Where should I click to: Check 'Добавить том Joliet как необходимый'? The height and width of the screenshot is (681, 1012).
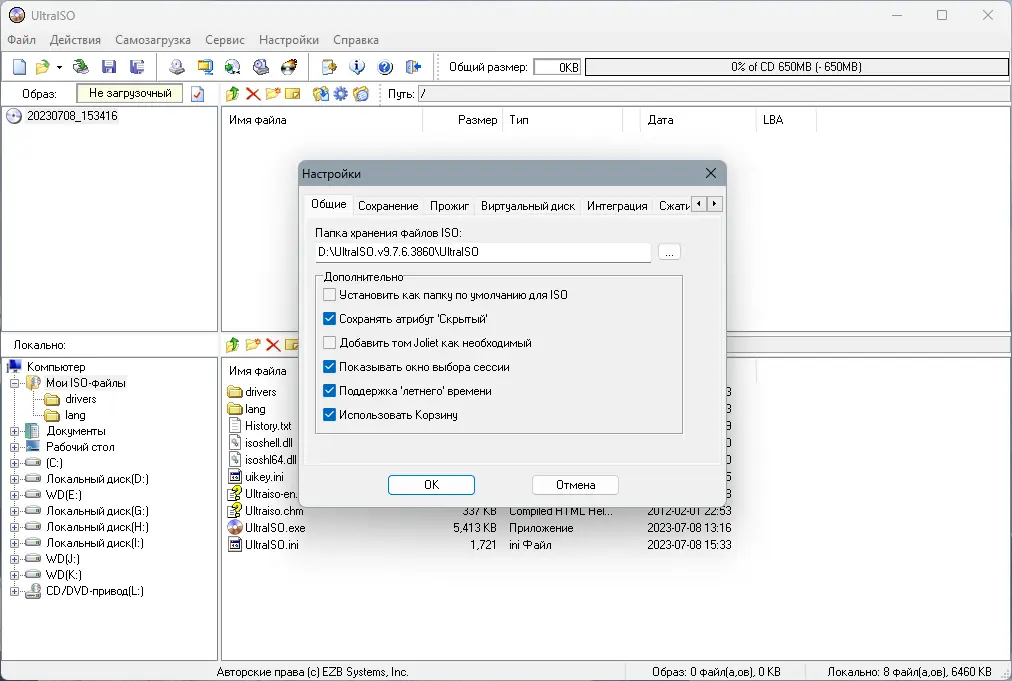tap(329, 343)
